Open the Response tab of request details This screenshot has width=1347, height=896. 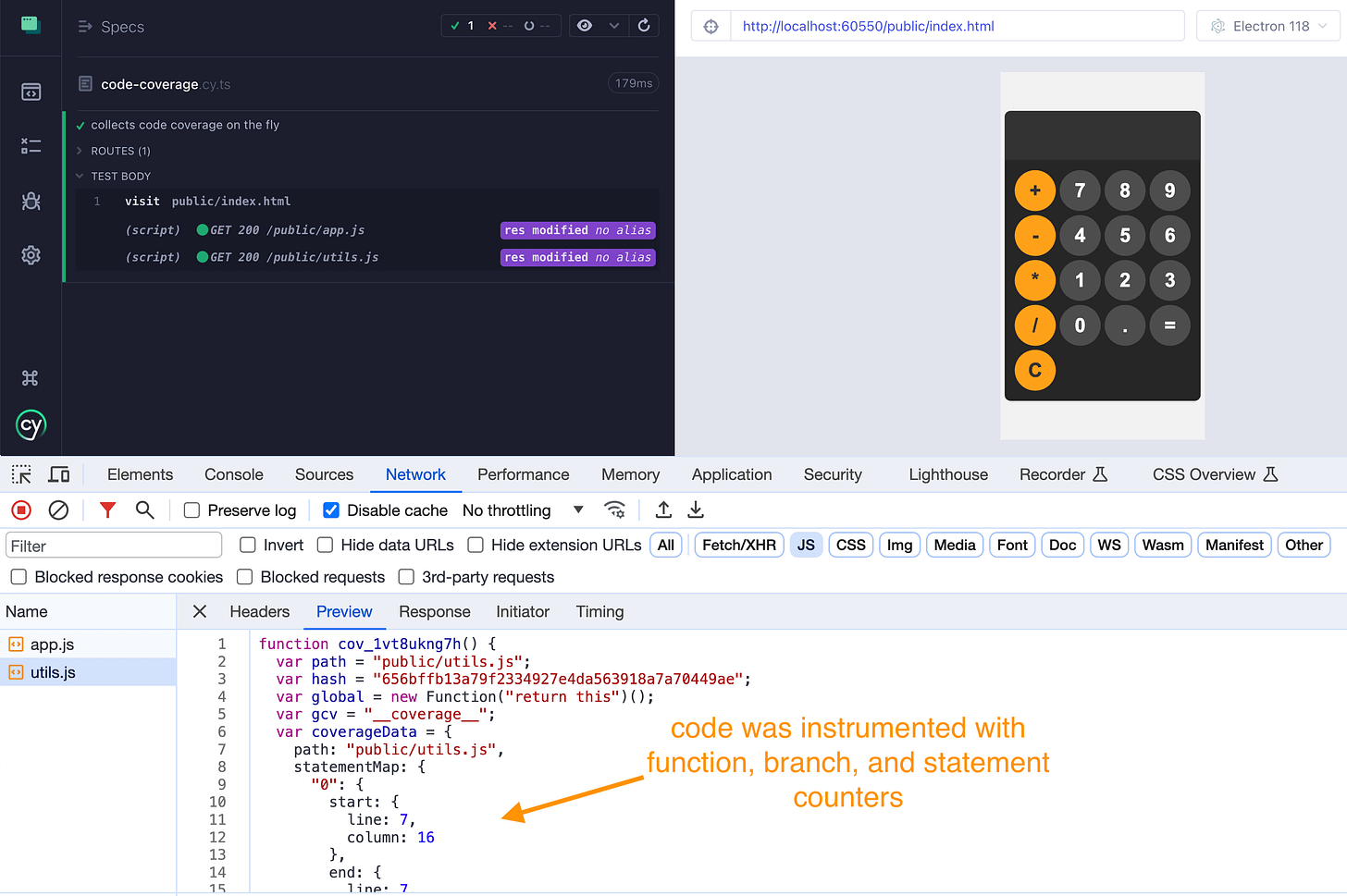435,611
